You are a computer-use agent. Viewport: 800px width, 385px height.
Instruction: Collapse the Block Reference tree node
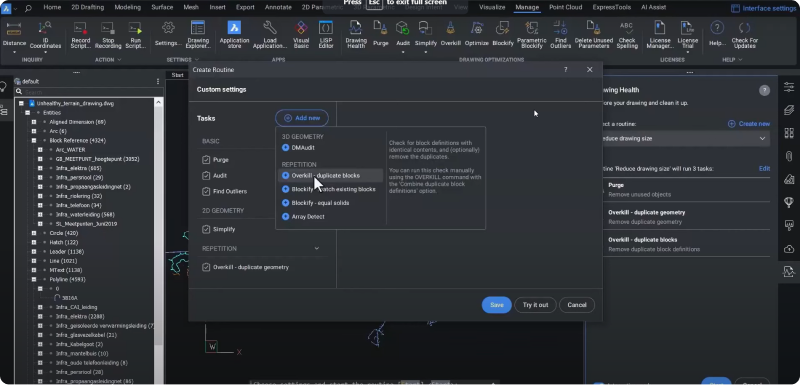click(34, 140)
